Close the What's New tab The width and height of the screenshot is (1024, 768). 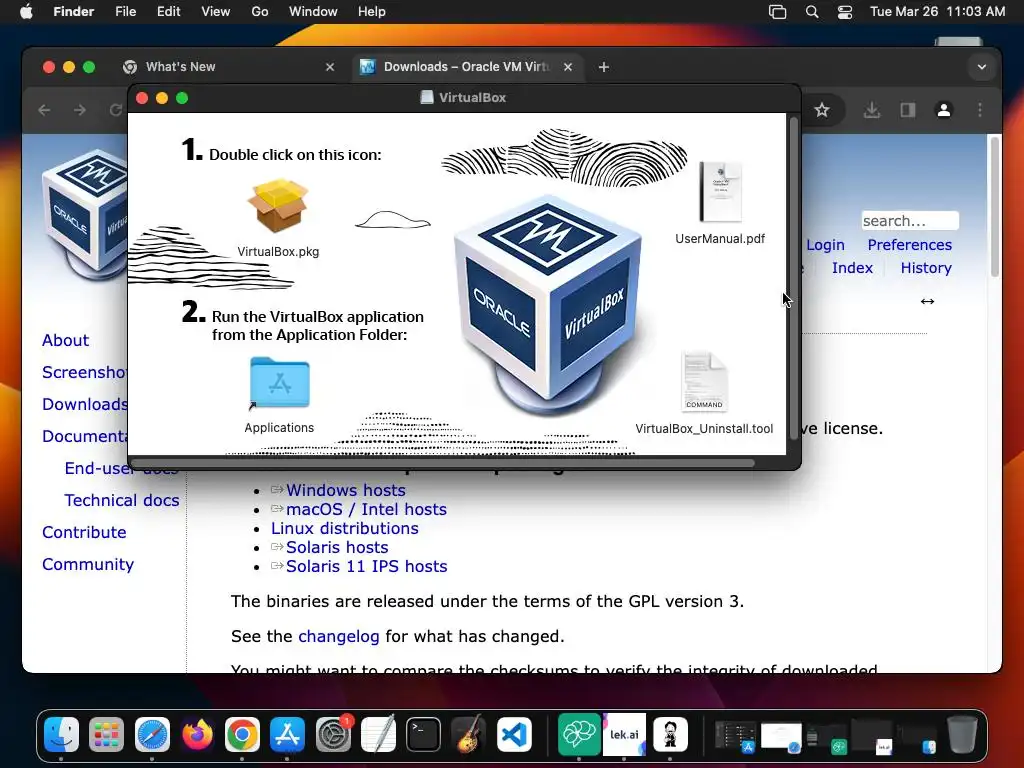pos(330,67)
